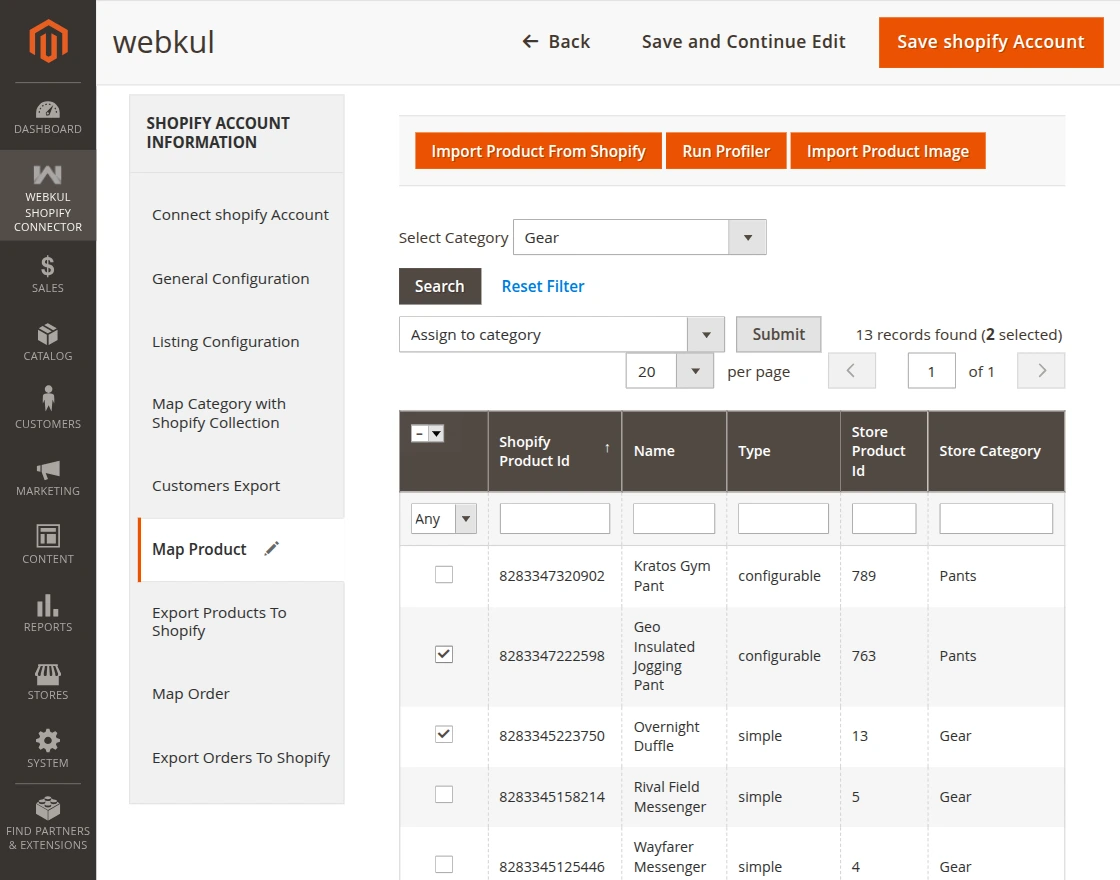Open the Marketing megaphone icon
This screenshot has height=880, width=1120.
(48, 469)
